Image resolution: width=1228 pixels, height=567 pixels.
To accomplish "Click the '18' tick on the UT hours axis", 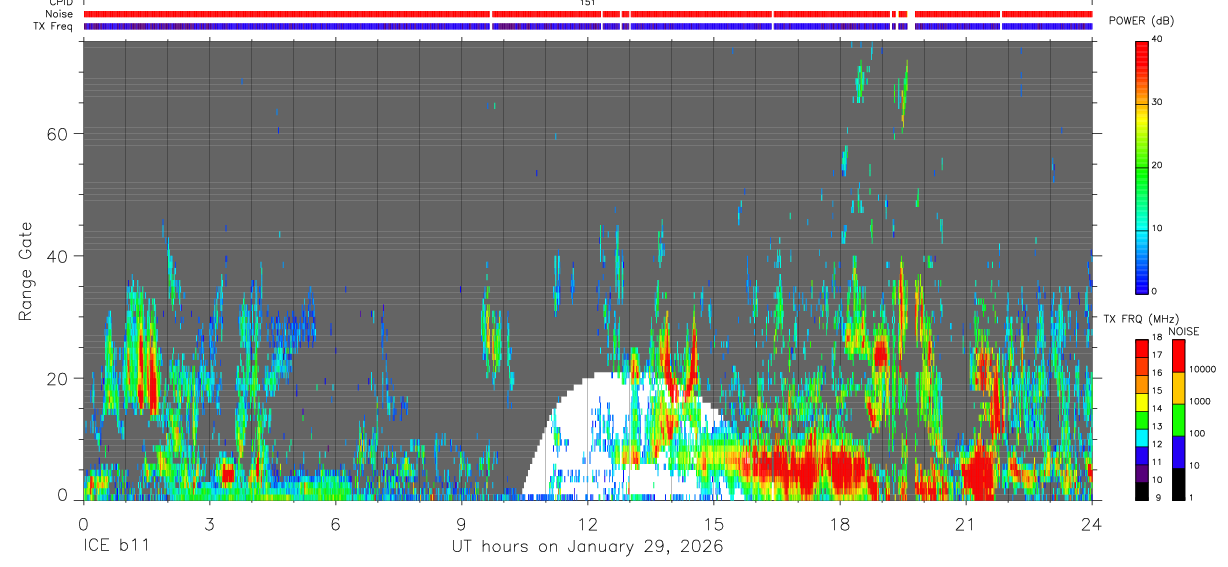I will pos(840,525).
